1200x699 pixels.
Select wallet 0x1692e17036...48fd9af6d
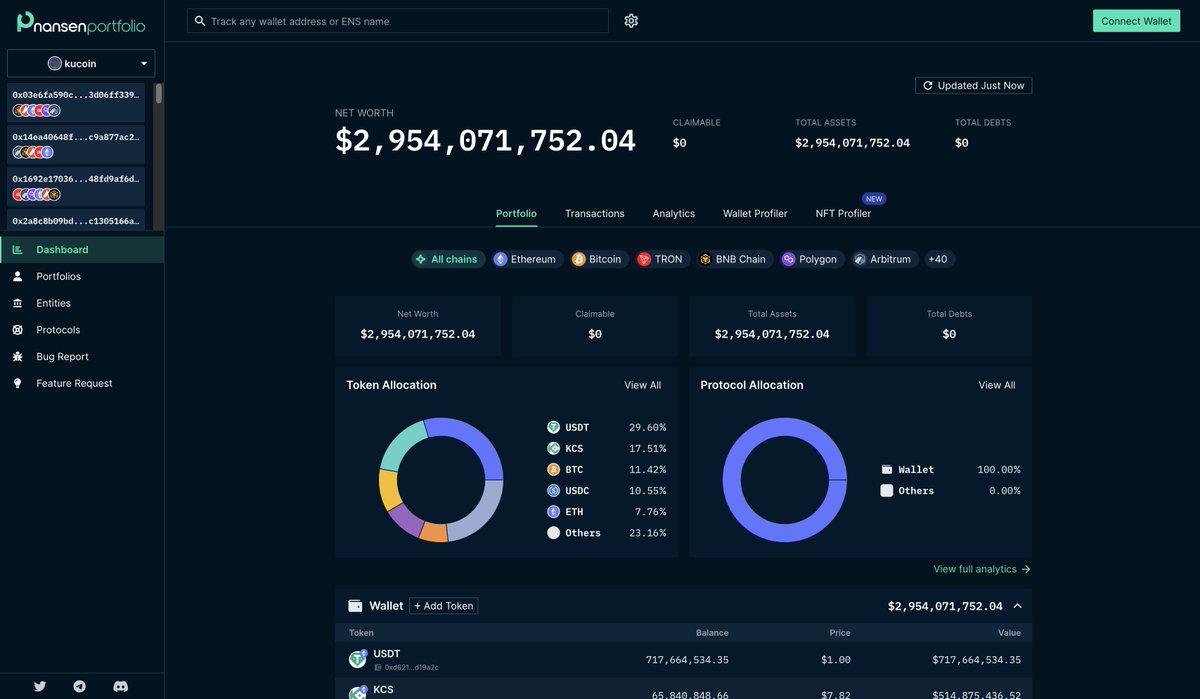76,186
